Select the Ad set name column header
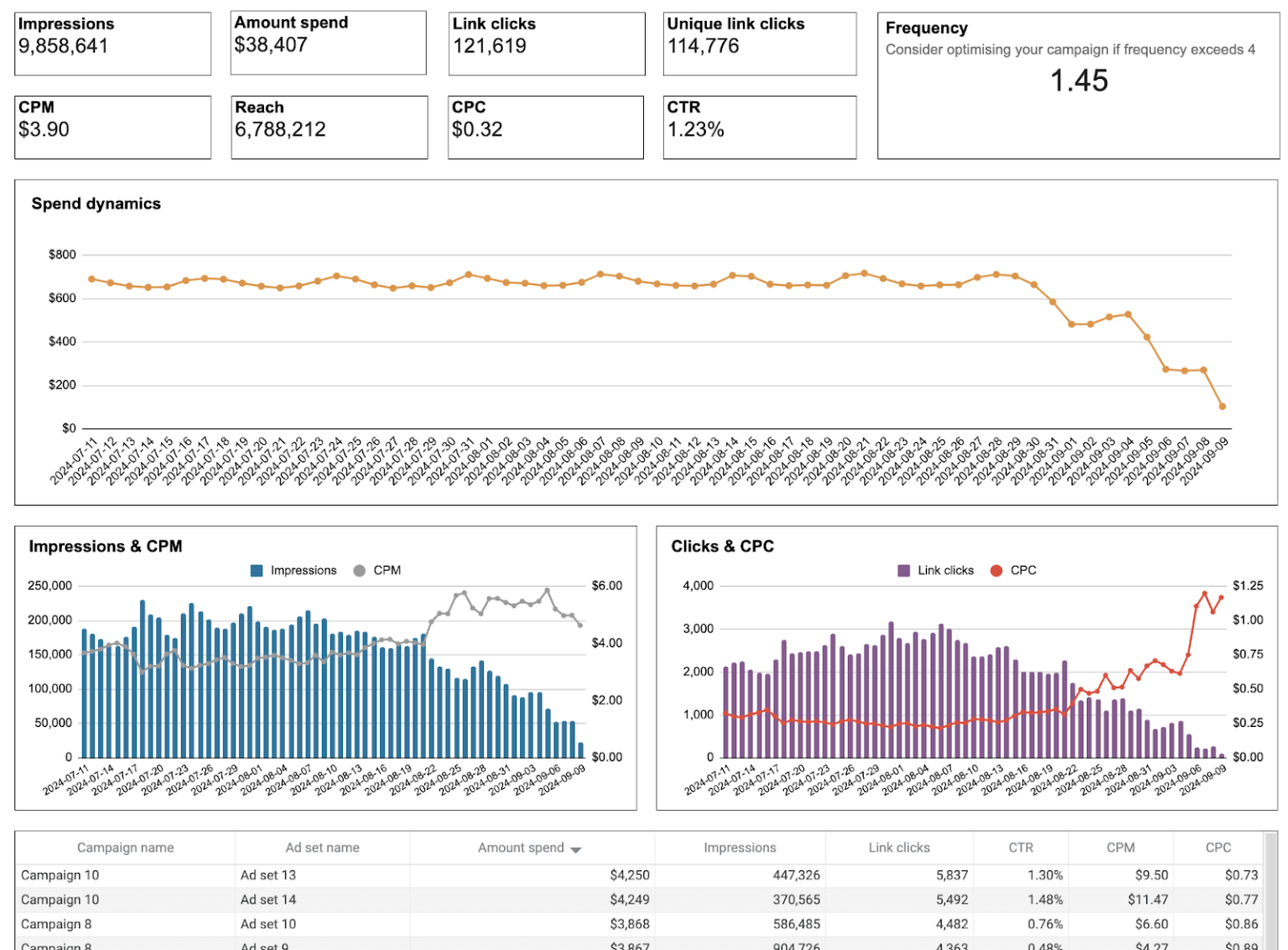Image resolution: width=1288 pixels, height=950 pixels. [323, 847]
